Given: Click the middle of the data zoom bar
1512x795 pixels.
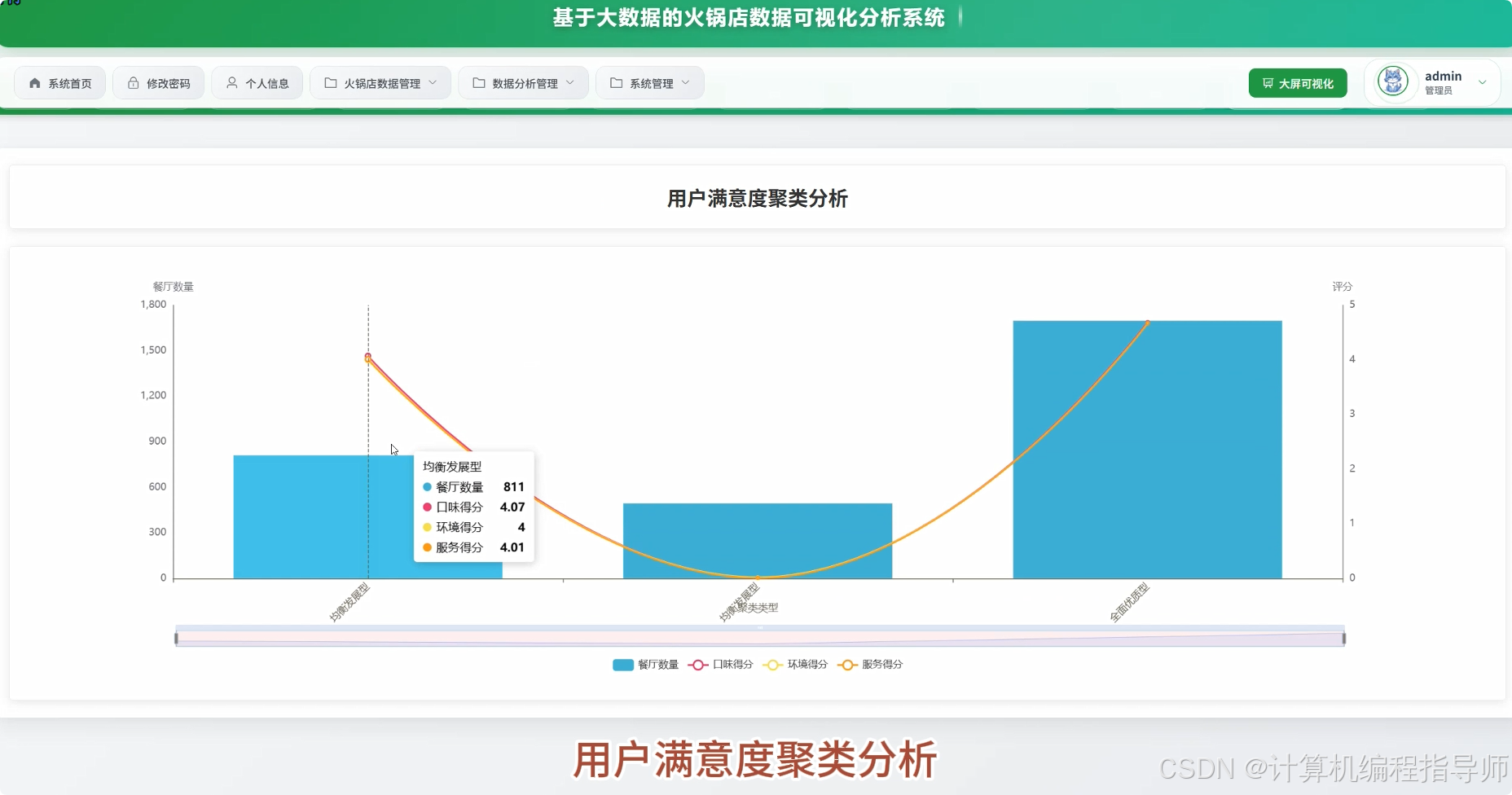Looking at the screenshot, I should 760,637.
